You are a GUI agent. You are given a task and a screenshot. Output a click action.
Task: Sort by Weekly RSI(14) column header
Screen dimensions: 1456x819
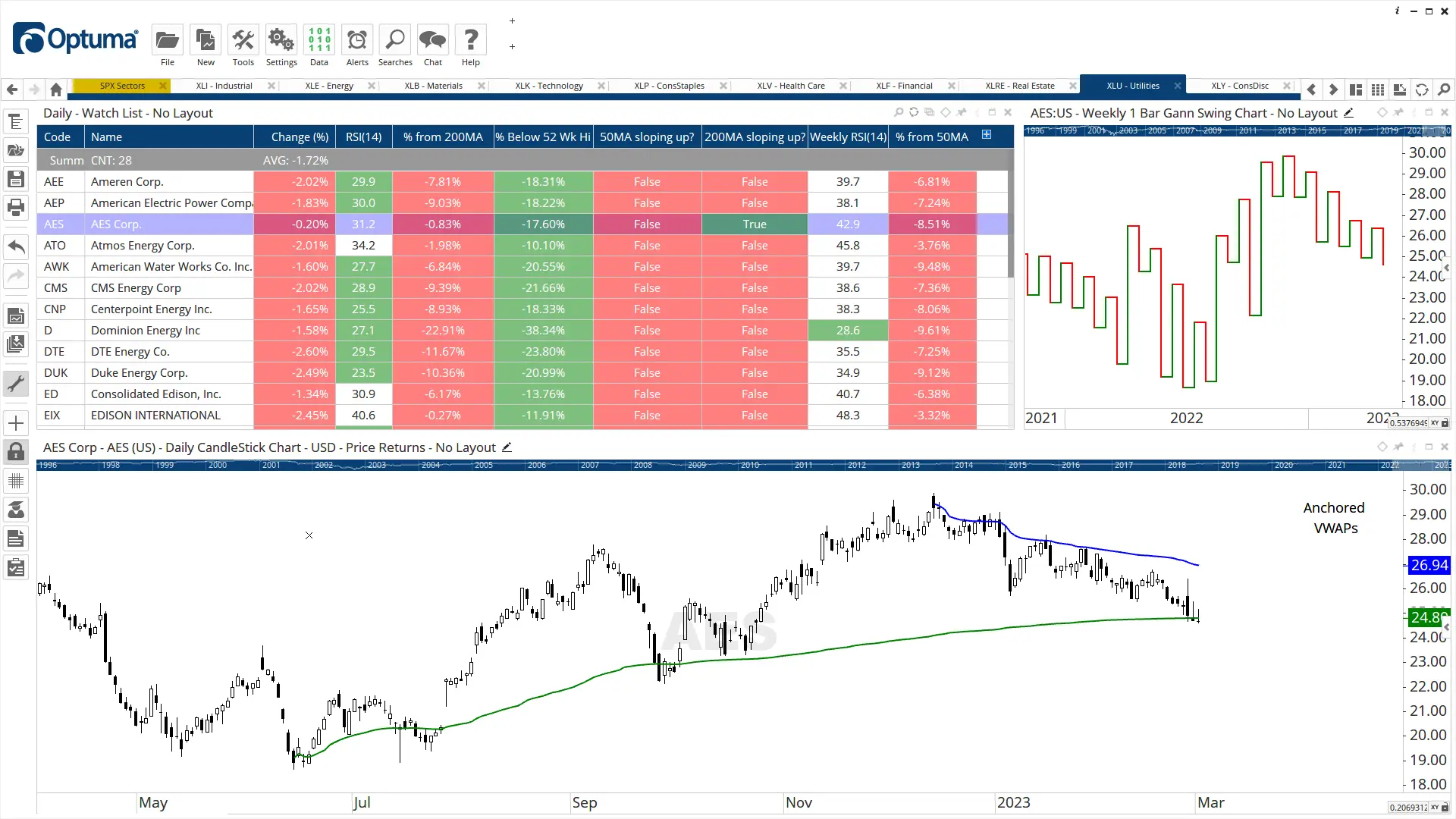pos(848,136)
